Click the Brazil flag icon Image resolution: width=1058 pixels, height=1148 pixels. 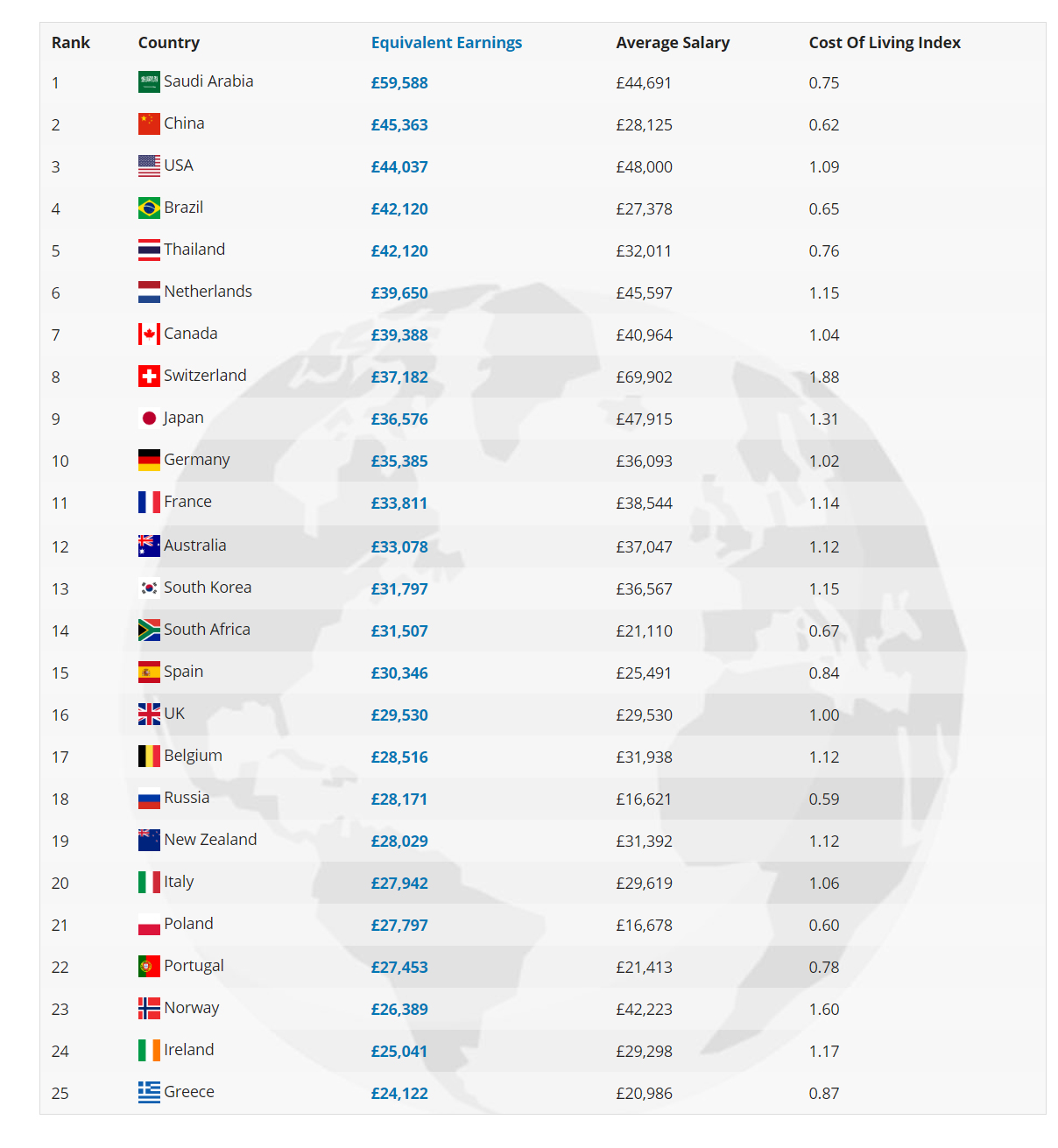(149, 208)
